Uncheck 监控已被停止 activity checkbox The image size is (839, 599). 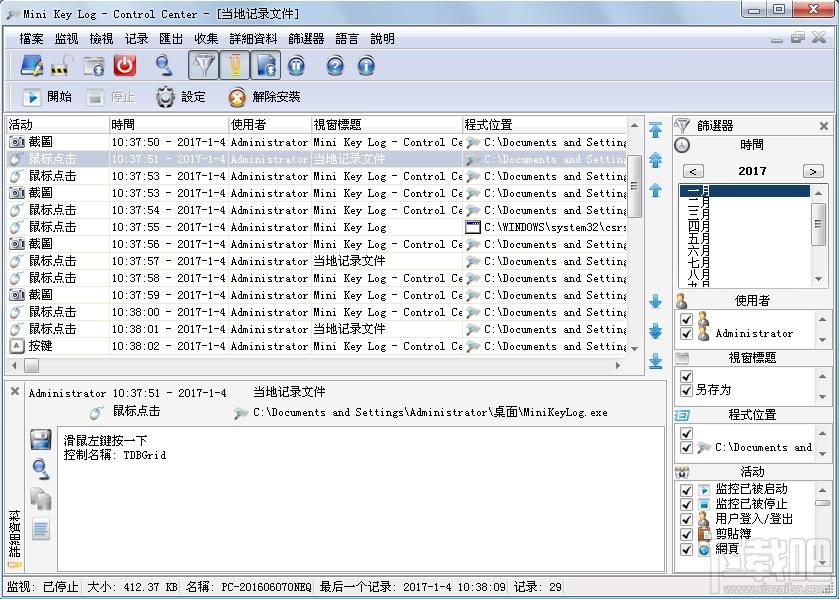tap(687, 504)
